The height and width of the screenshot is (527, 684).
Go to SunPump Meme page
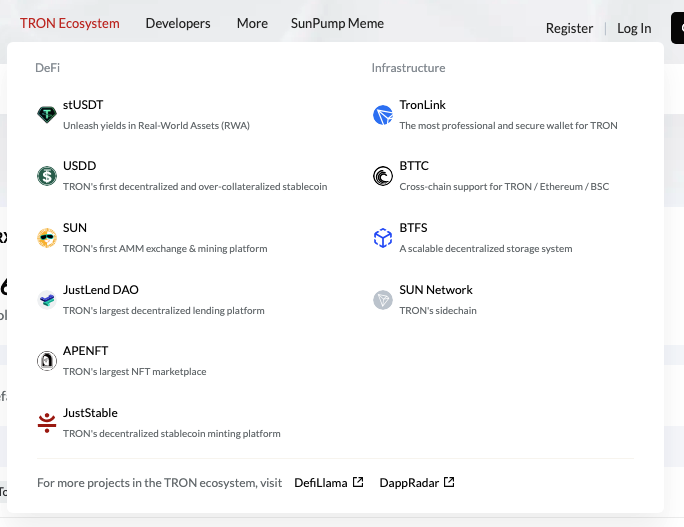(337, 23)
